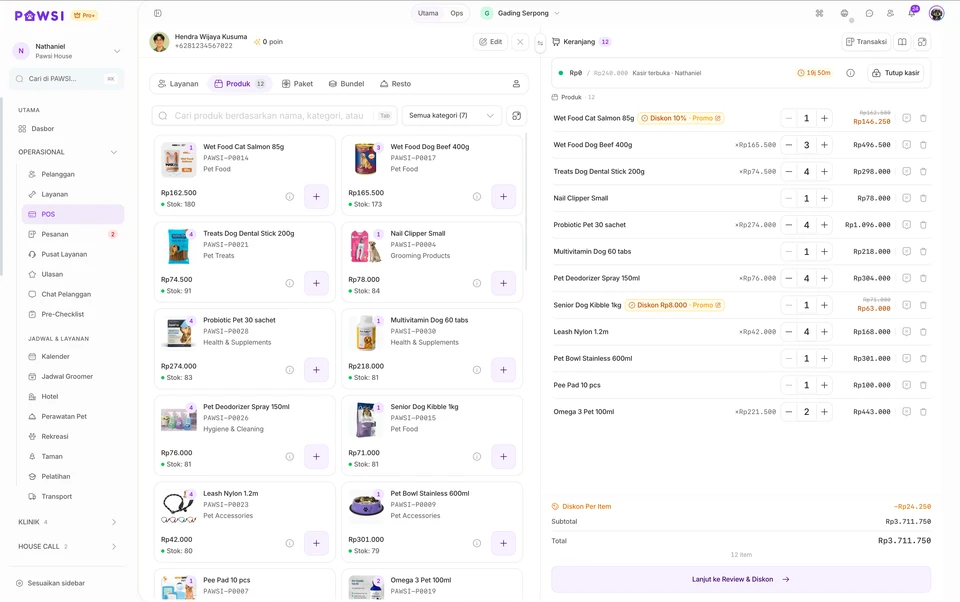Screen dimensions: 960x602
Task: Click the Pro+ badge next to logo
Action: (x=84, y=15)
